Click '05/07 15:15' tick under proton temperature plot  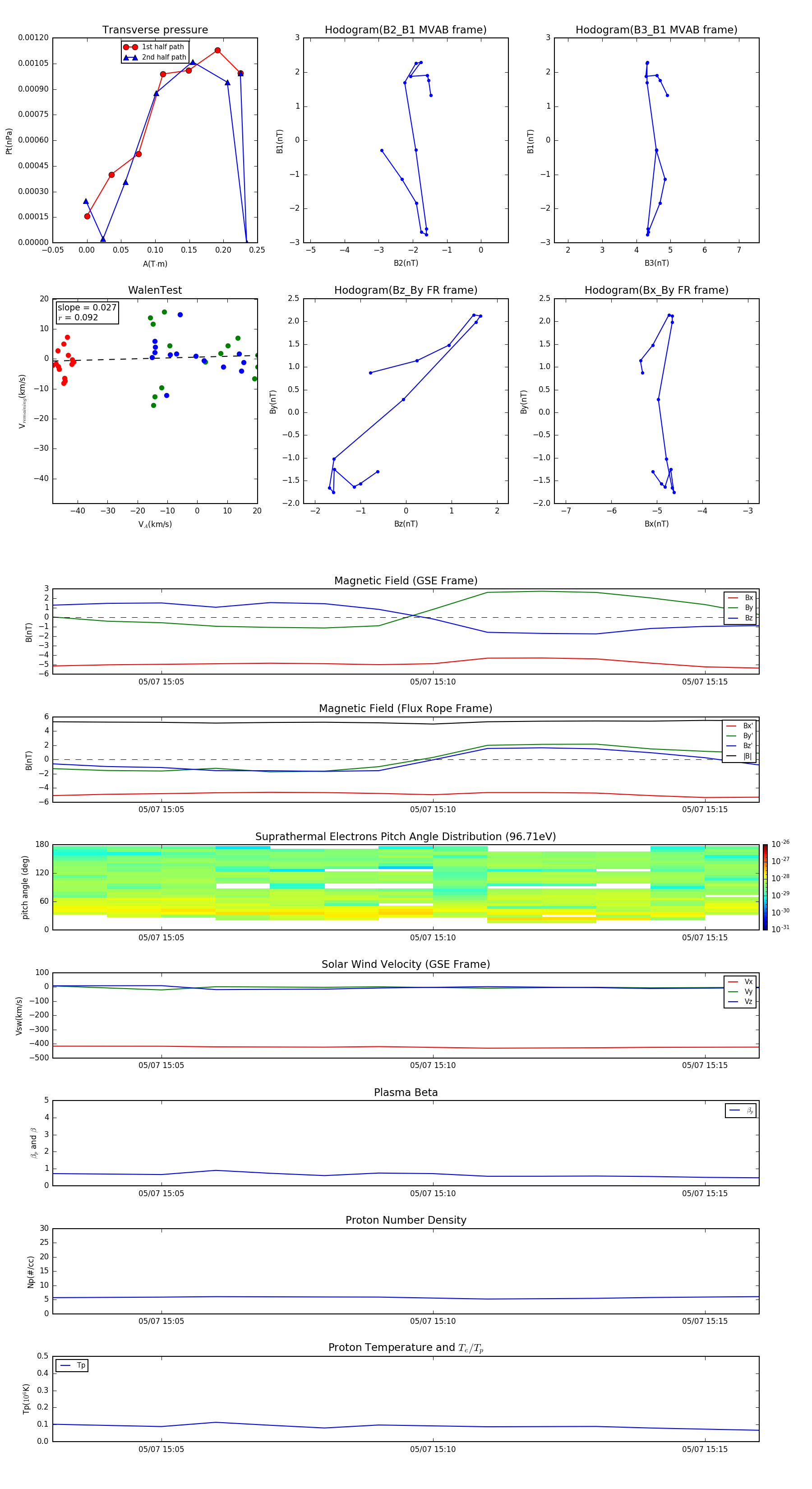click(705, 1449)
